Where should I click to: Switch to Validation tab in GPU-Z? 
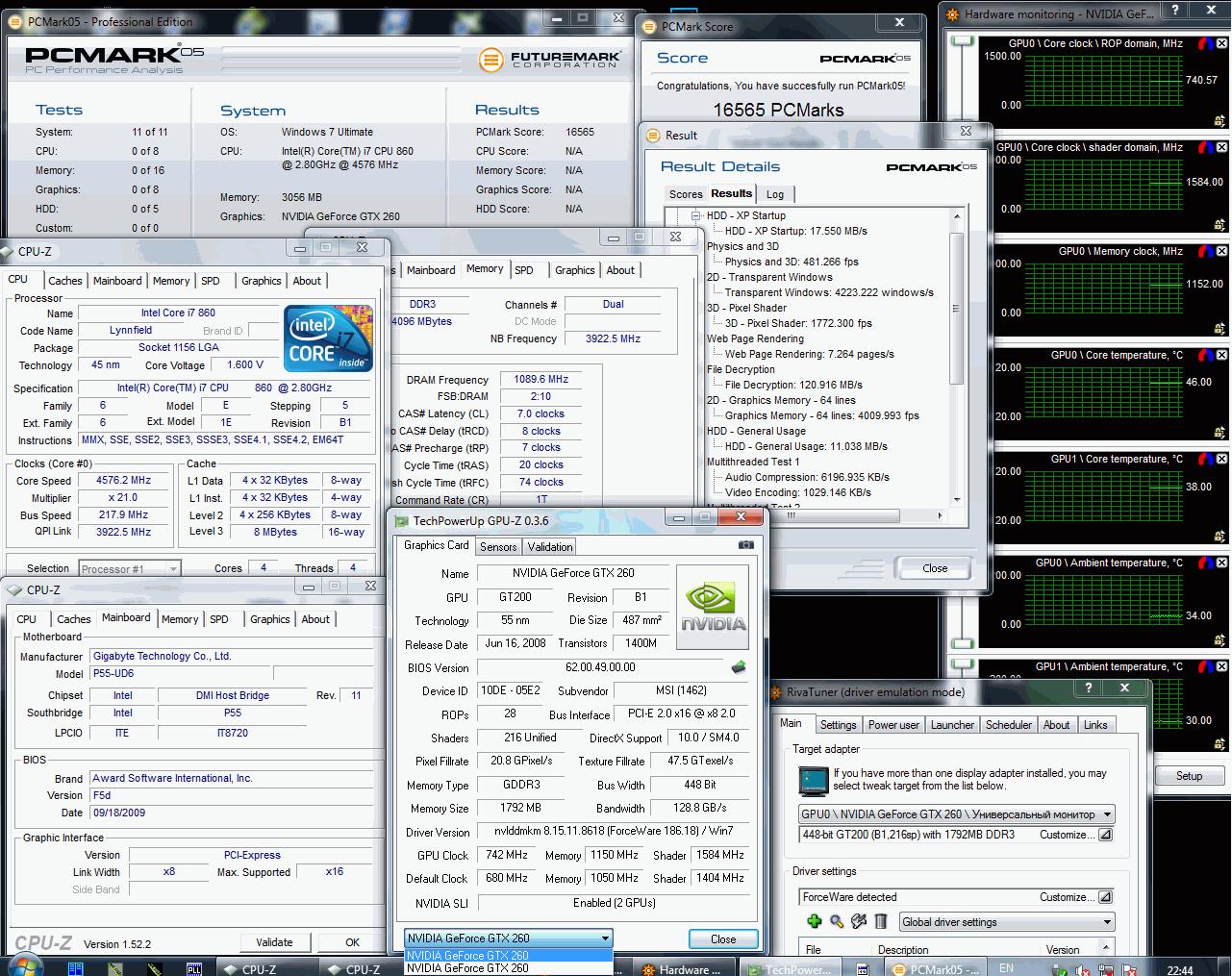pyautogui.click(x=550, y=546)
